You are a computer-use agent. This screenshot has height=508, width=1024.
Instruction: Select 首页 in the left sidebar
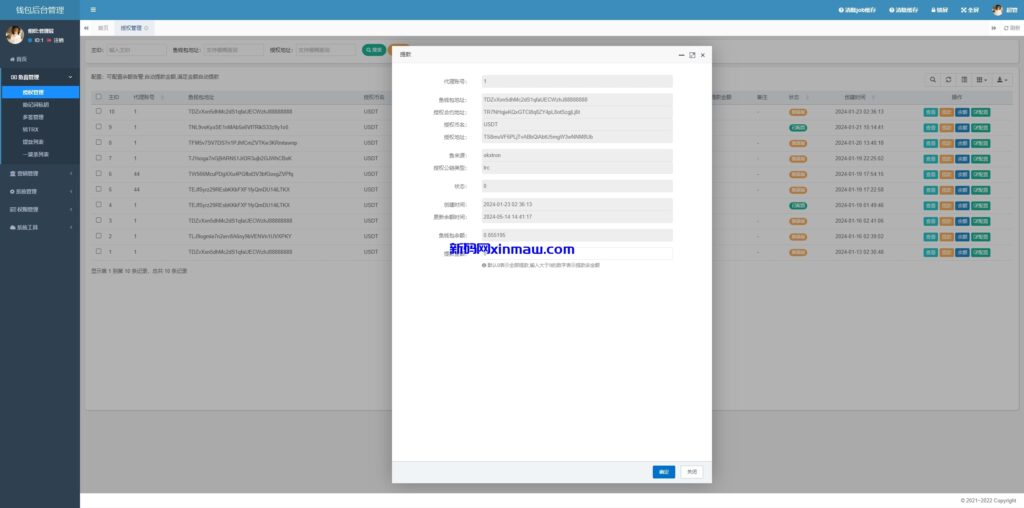[22, 60]
